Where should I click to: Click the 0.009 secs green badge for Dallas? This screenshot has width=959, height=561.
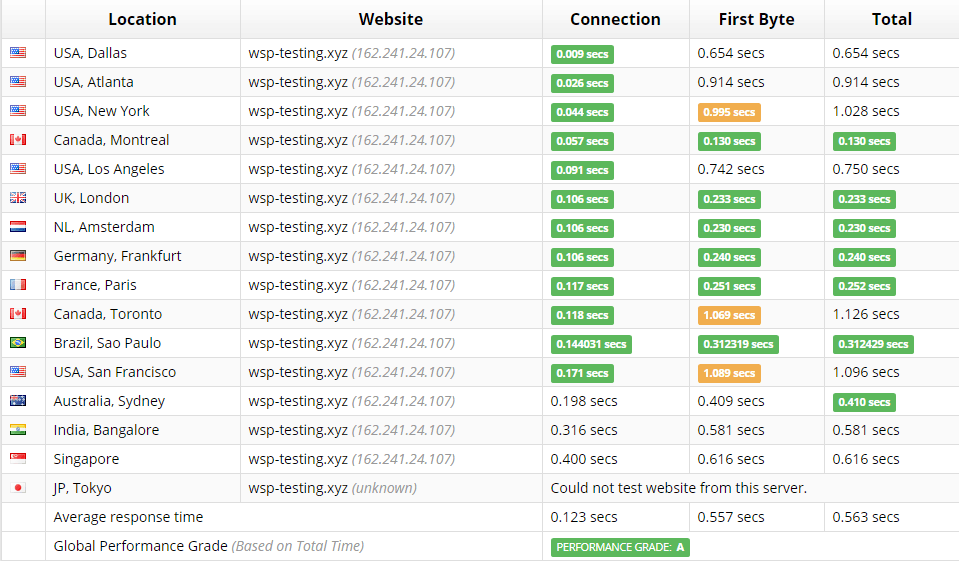coord(582,54)
